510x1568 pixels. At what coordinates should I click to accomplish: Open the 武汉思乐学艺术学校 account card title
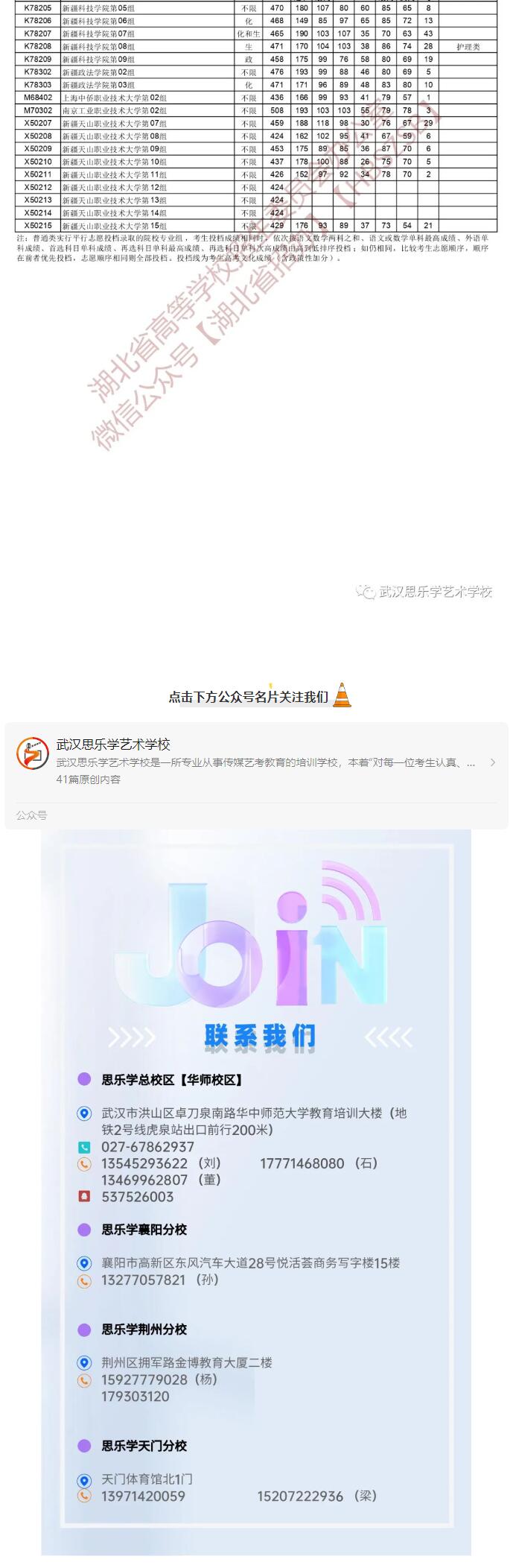(113, 745)
